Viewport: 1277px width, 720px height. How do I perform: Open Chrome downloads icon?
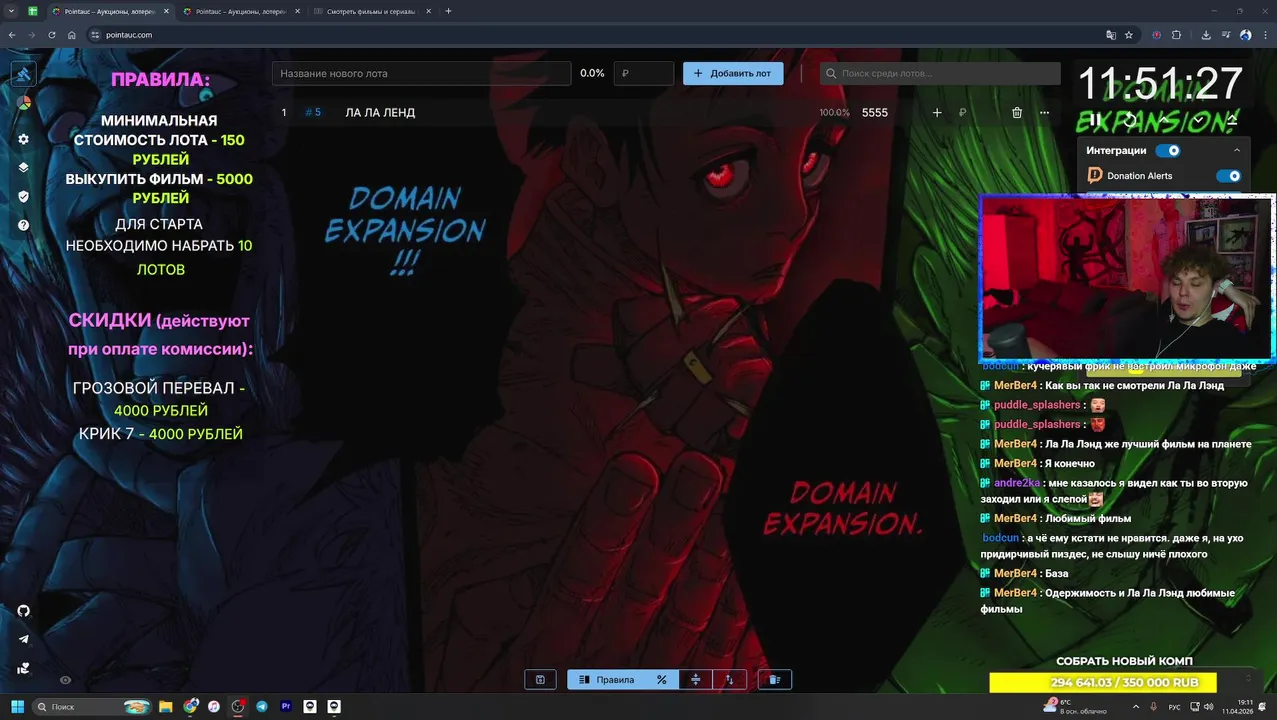[x=1206, y=35]
